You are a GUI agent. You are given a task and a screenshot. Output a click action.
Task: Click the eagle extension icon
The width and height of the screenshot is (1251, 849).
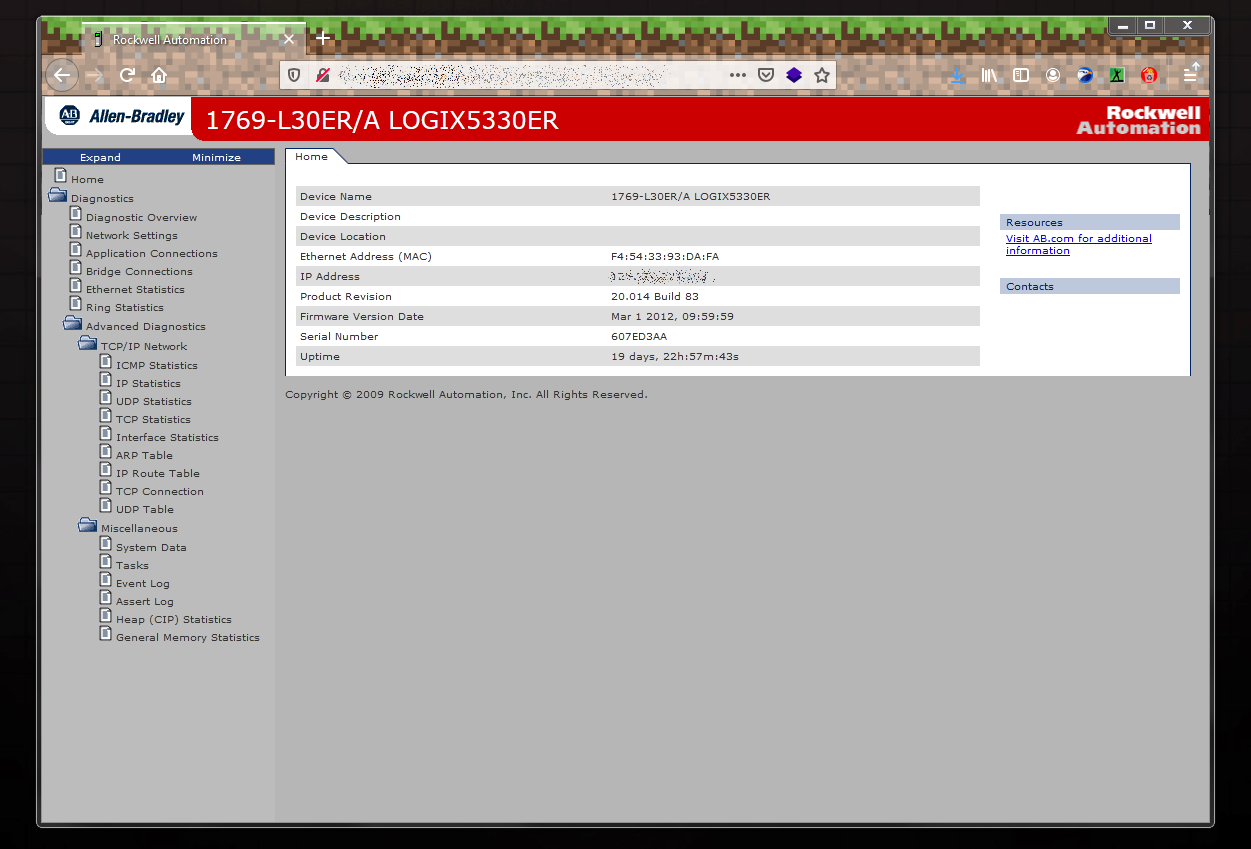click(x=1085, y=75)
